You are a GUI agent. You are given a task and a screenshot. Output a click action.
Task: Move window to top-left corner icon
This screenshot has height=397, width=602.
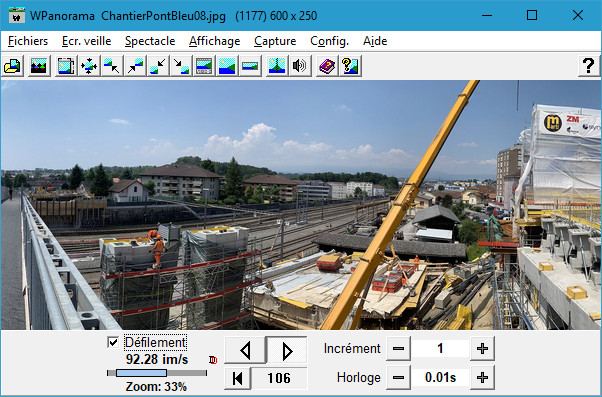[x=112, y=66]
